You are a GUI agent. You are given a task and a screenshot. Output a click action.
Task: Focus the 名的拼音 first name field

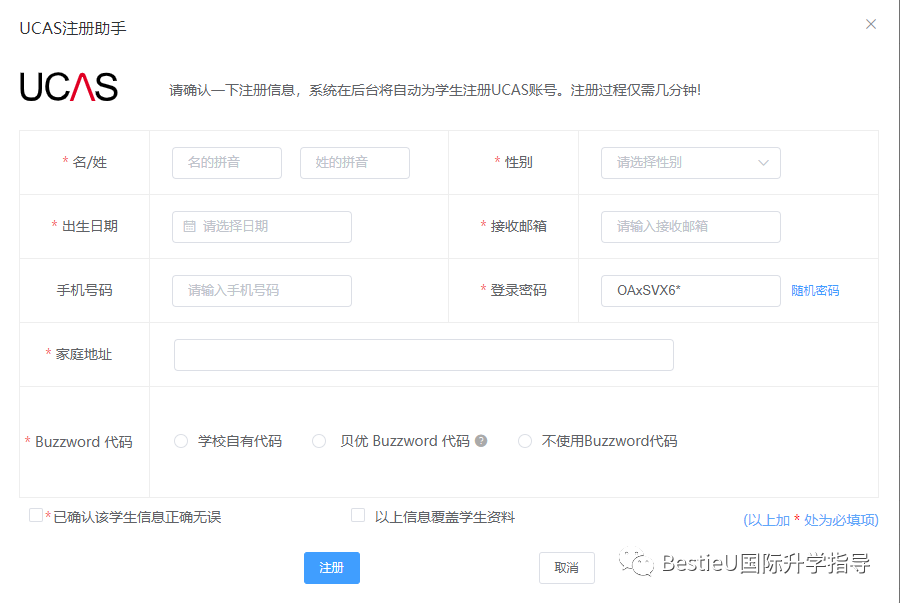pos(227,163)
